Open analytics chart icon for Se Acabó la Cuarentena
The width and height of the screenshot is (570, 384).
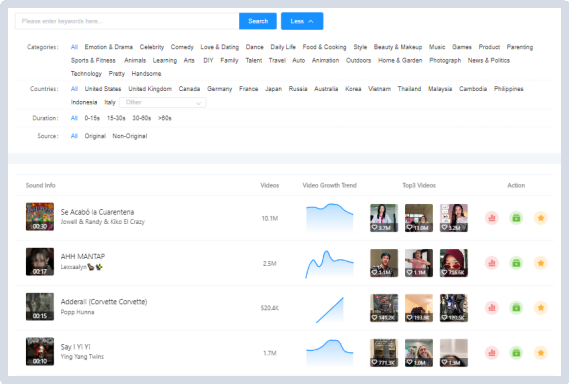pos(491,218)
